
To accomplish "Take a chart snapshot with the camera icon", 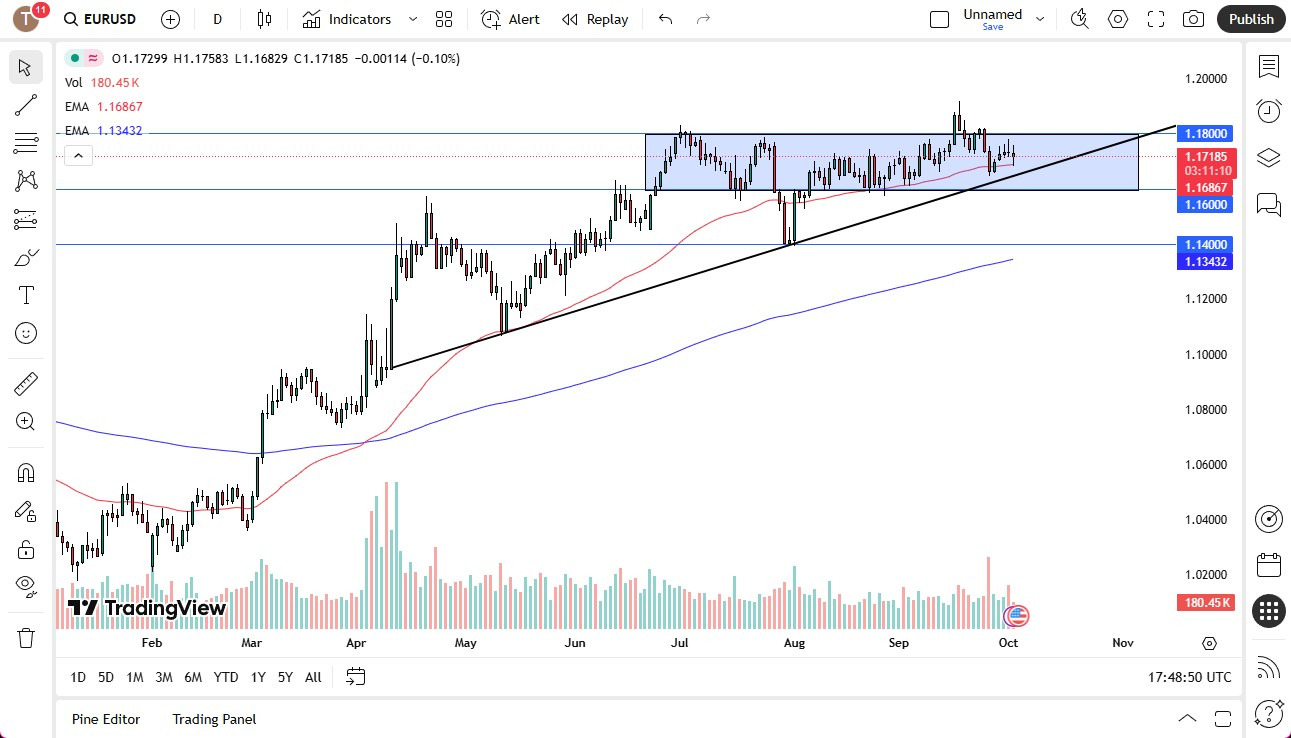I will point(1193,19).
